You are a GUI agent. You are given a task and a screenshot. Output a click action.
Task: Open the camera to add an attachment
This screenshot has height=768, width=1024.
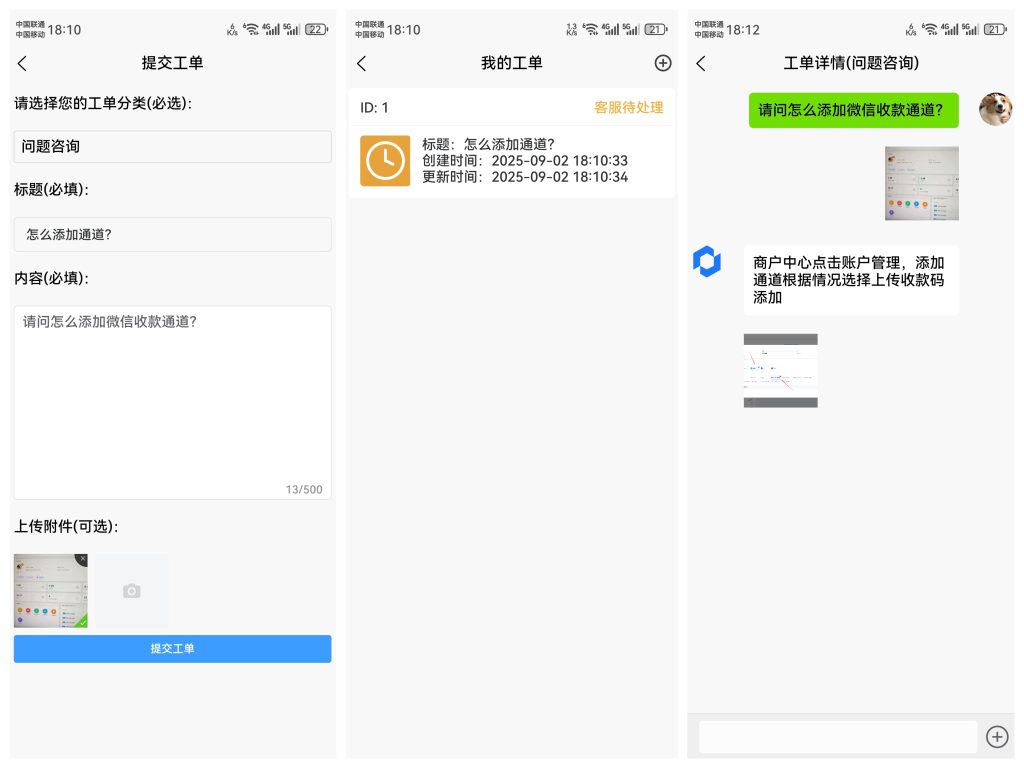click(x=130, y=590)
